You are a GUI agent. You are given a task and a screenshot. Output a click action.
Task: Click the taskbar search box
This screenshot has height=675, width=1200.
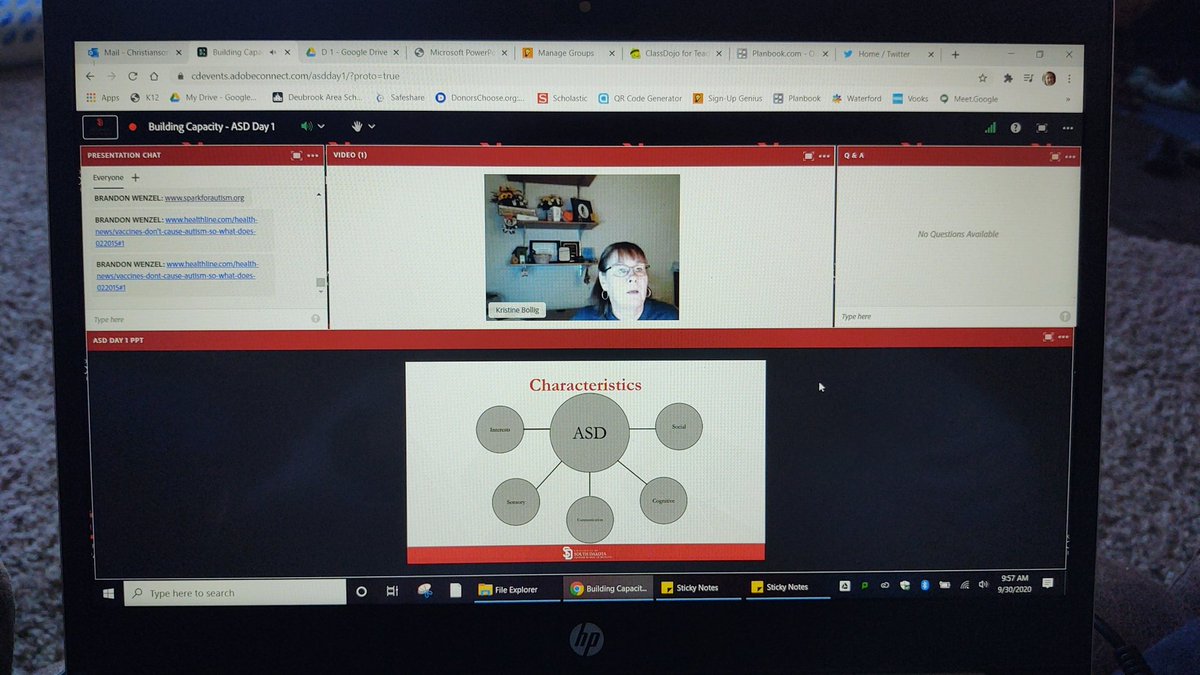coord(235,593)
